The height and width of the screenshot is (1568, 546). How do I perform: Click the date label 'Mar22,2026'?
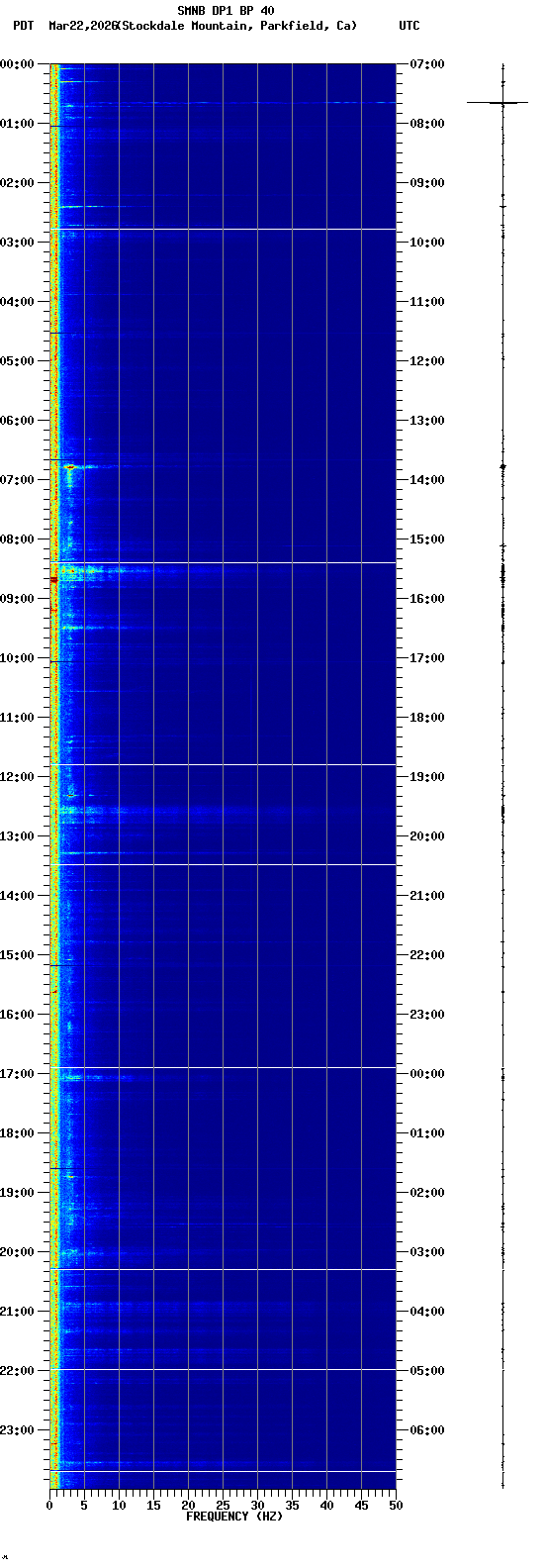[82, 26]
